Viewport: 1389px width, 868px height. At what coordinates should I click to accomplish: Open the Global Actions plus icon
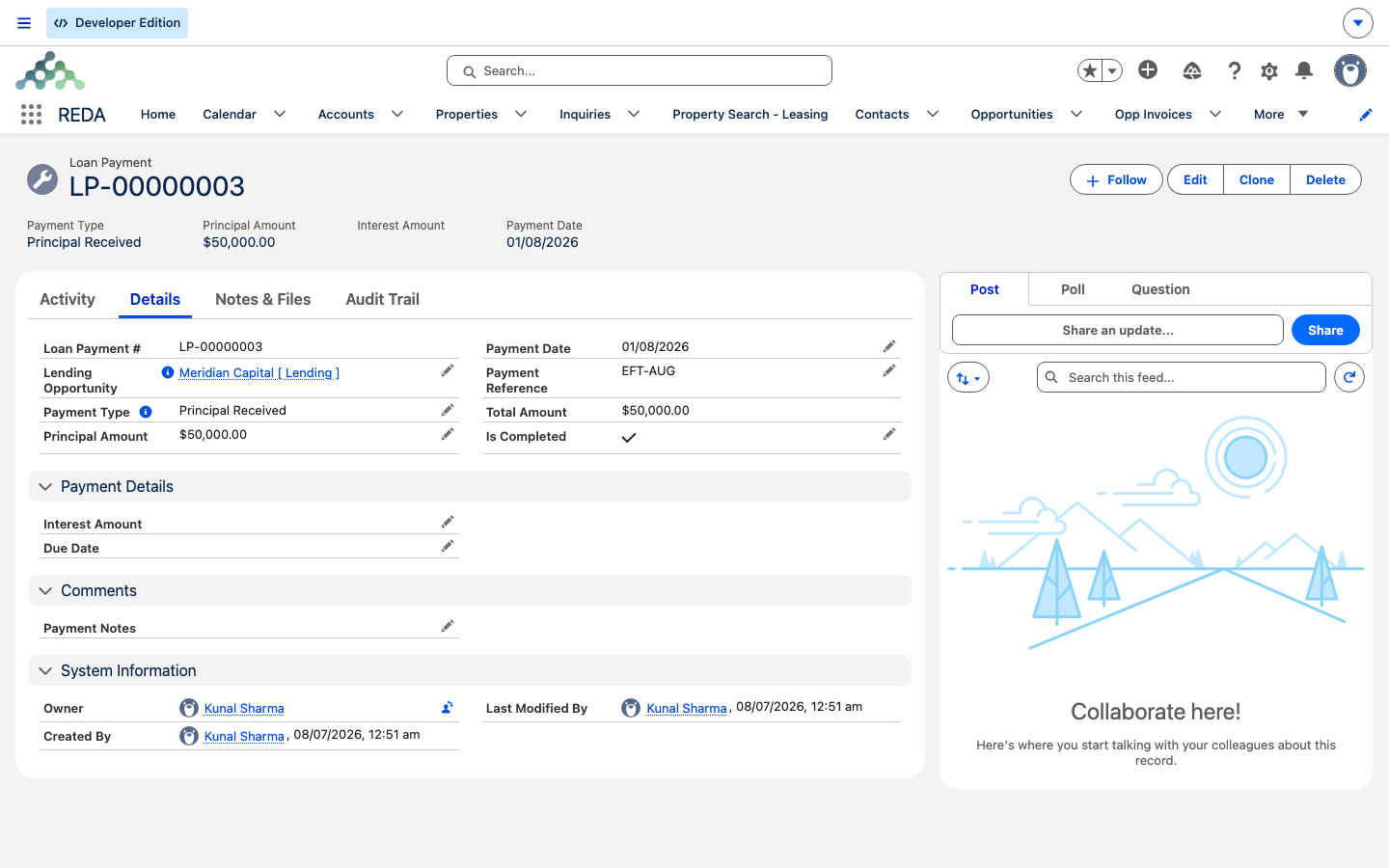point(1148,69)
